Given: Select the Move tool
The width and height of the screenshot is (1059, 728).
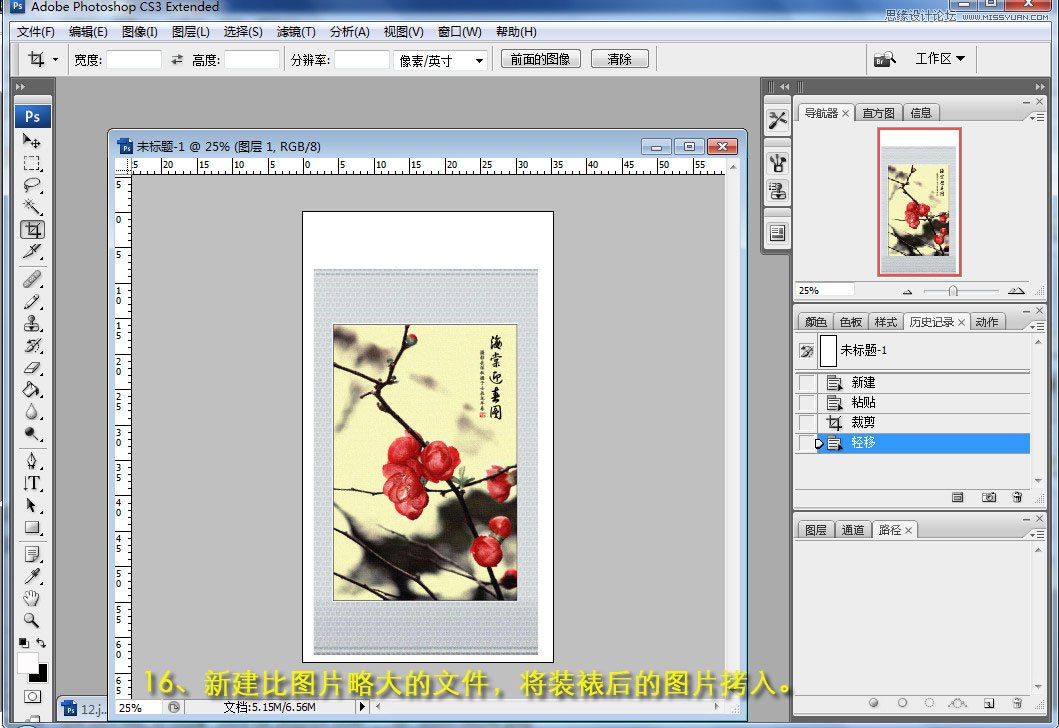Looking at the screenshot, I should [32, 141].
